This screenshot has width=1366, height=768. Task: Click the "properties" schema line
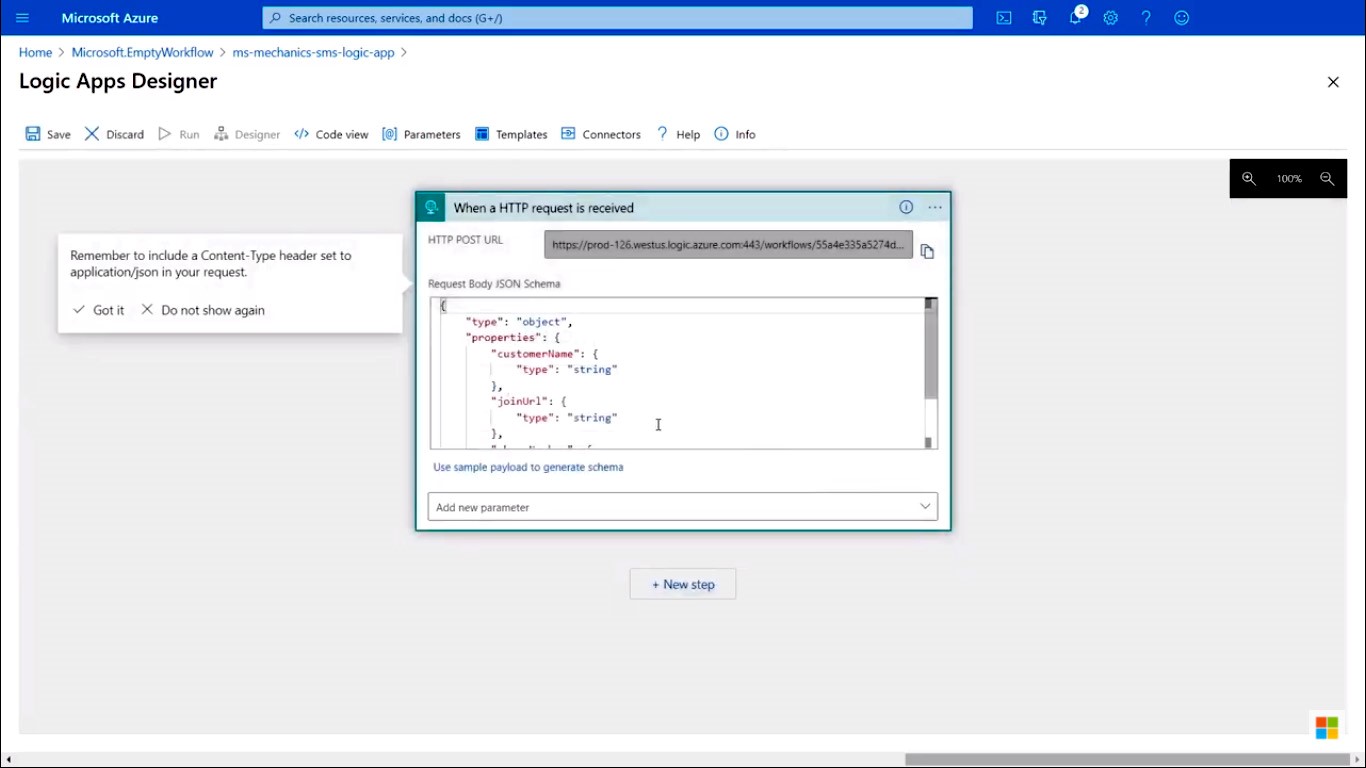click(x=513, y=338)
